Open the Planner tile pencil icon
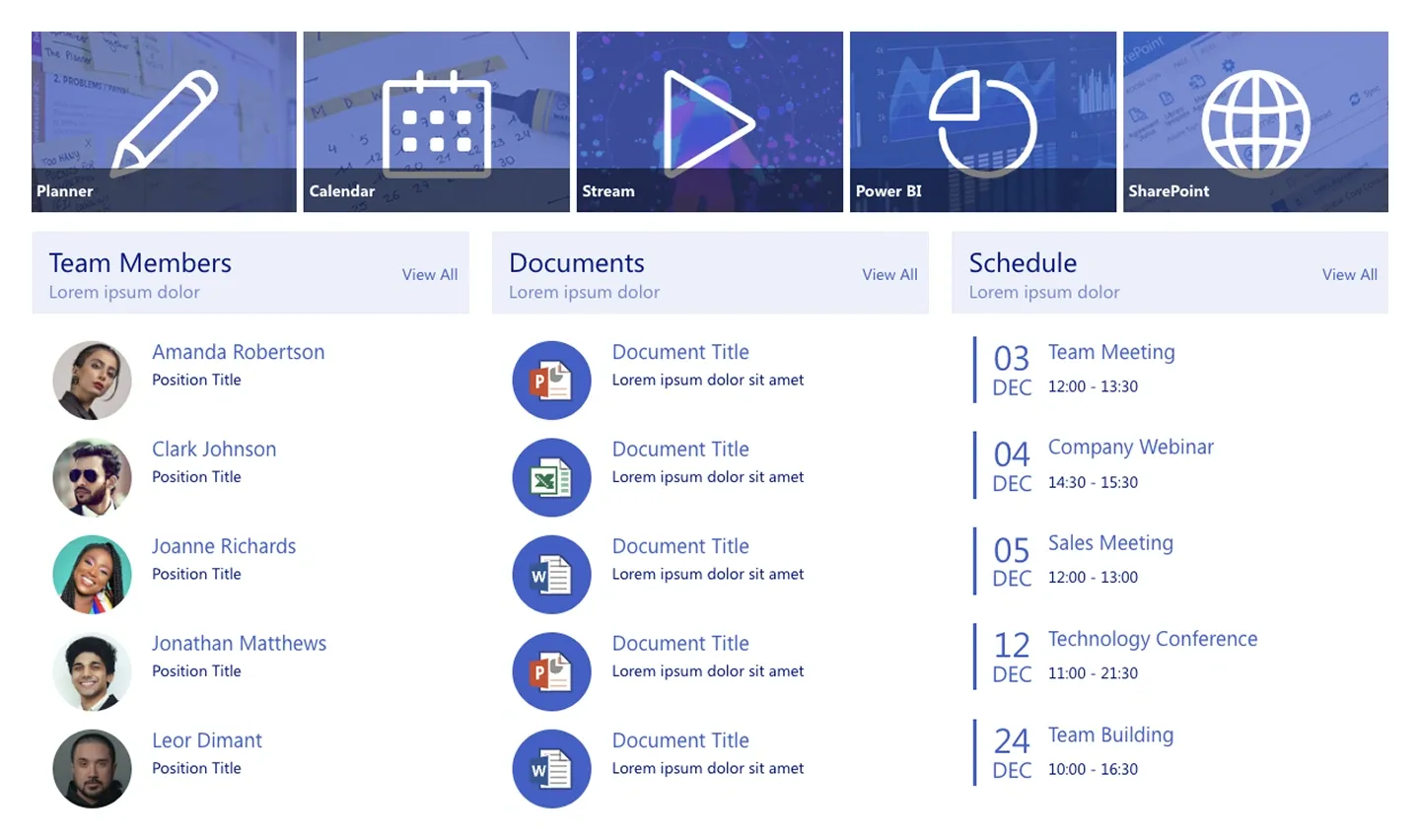Viewport: 1420px width, 840px height. pos(165,124)
